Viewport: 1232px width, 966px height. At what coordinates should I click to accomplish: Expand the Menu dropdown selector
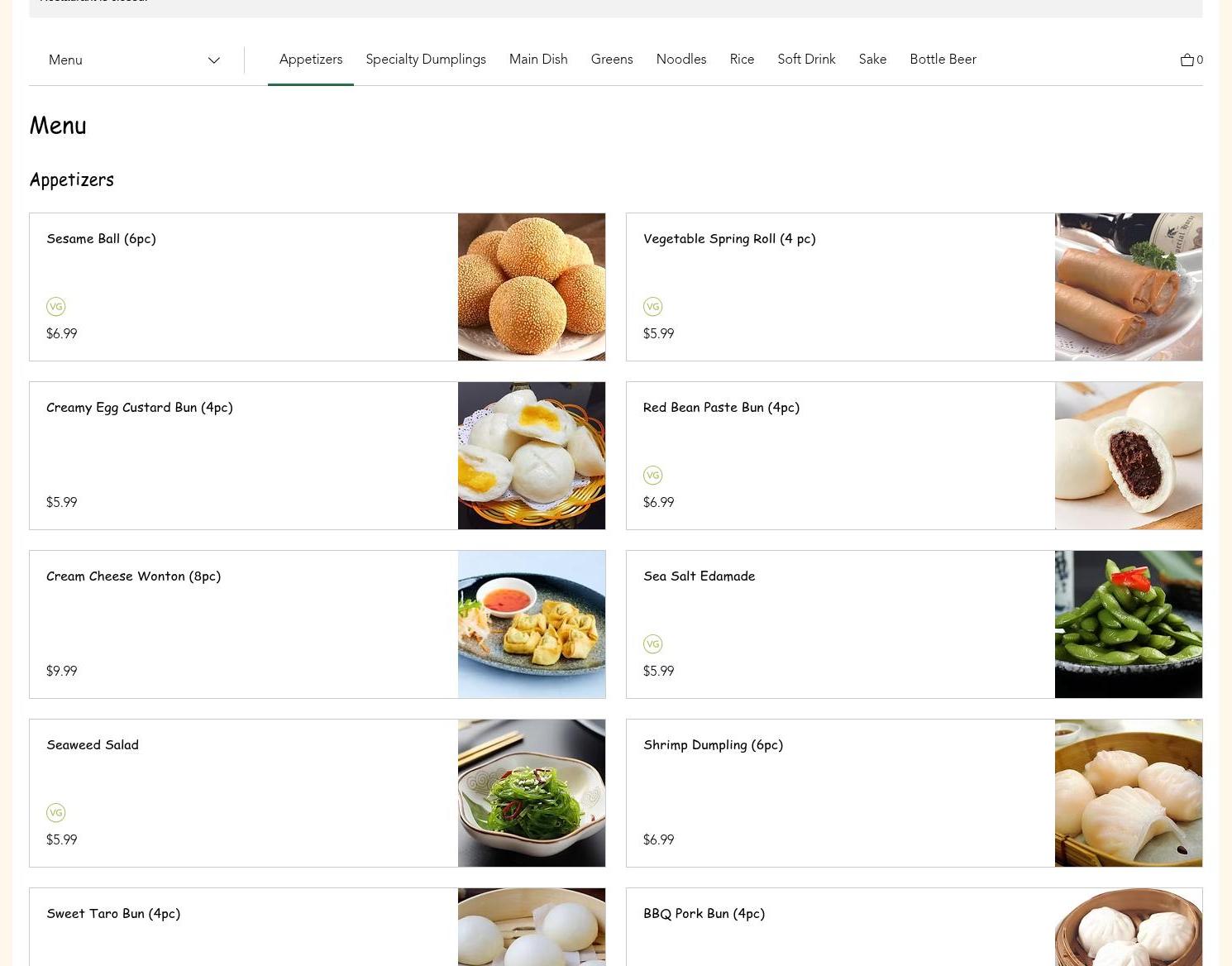[132, 60]
